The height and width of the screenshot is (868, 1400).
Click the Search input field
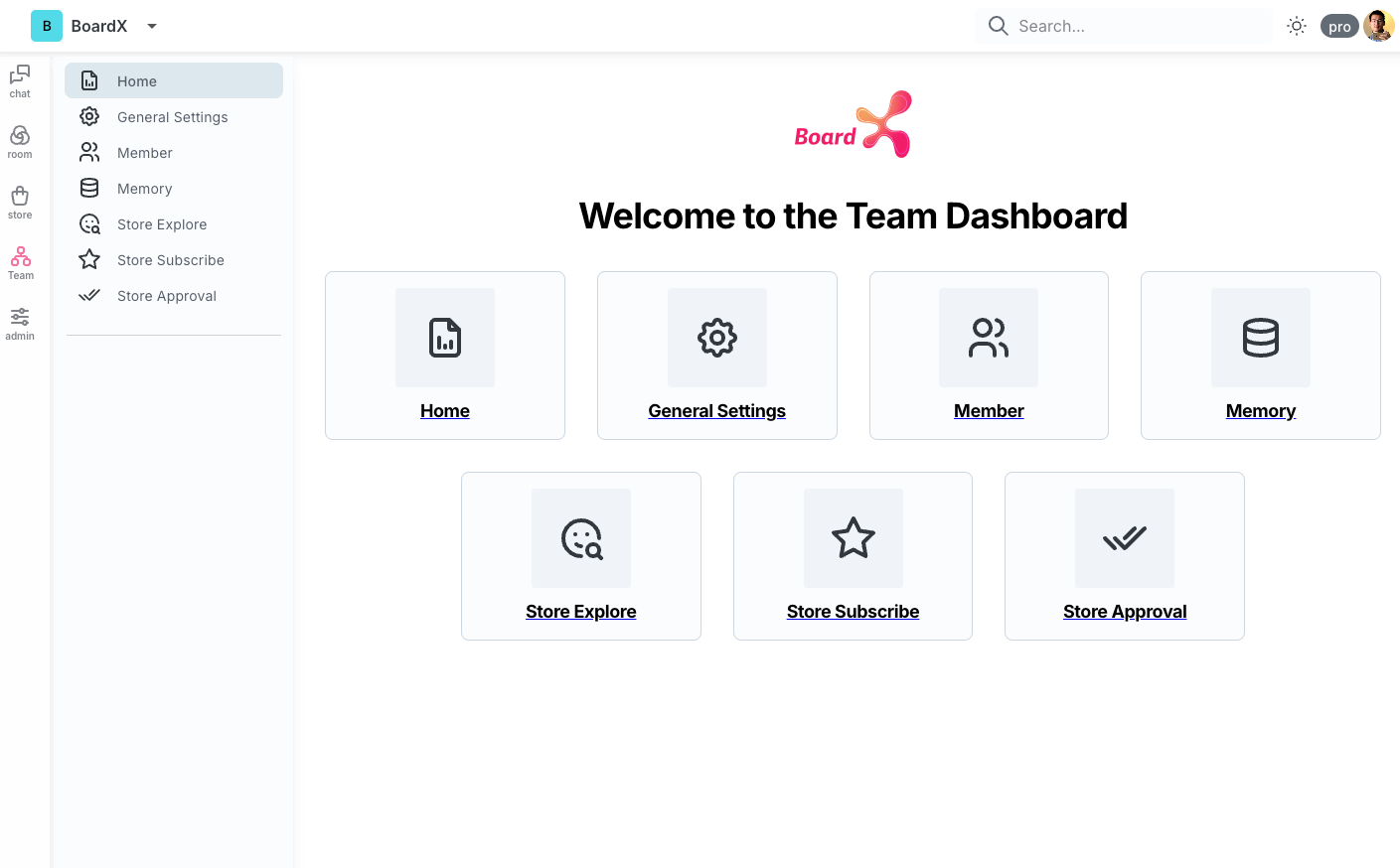point(1124,26)
